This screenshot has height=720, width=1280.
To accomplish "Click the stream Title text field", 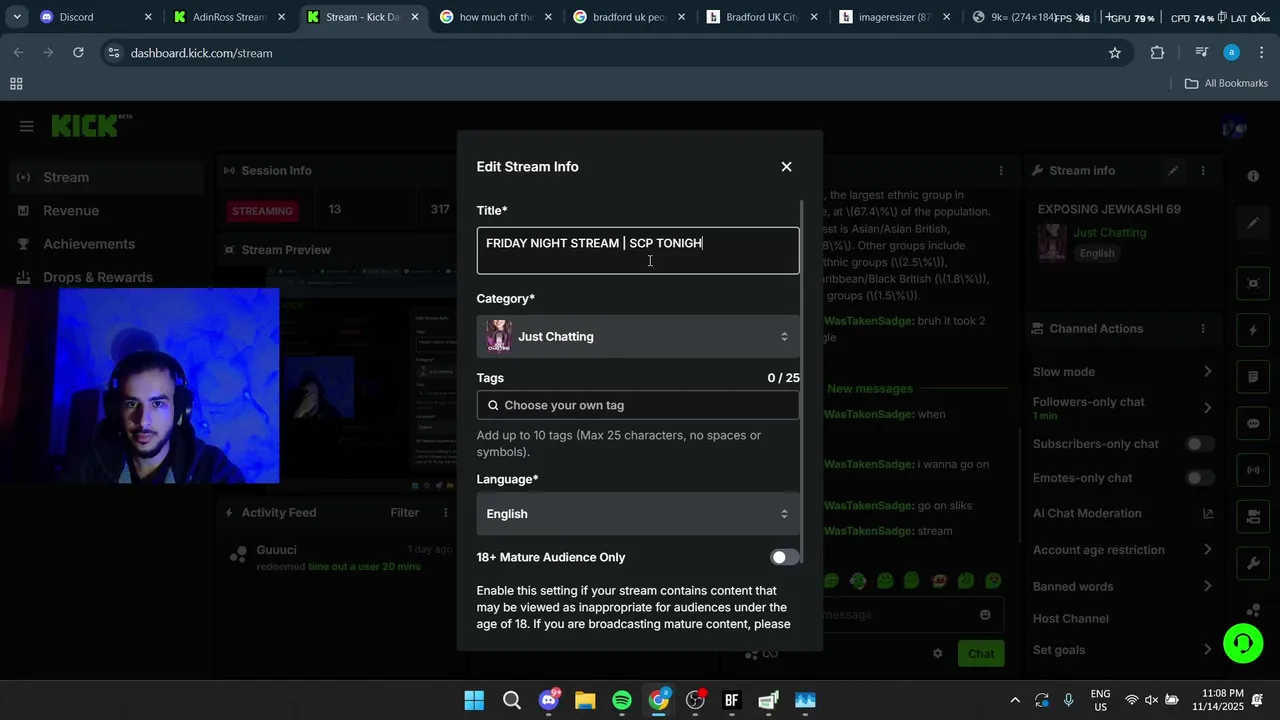I will (638, 250).
